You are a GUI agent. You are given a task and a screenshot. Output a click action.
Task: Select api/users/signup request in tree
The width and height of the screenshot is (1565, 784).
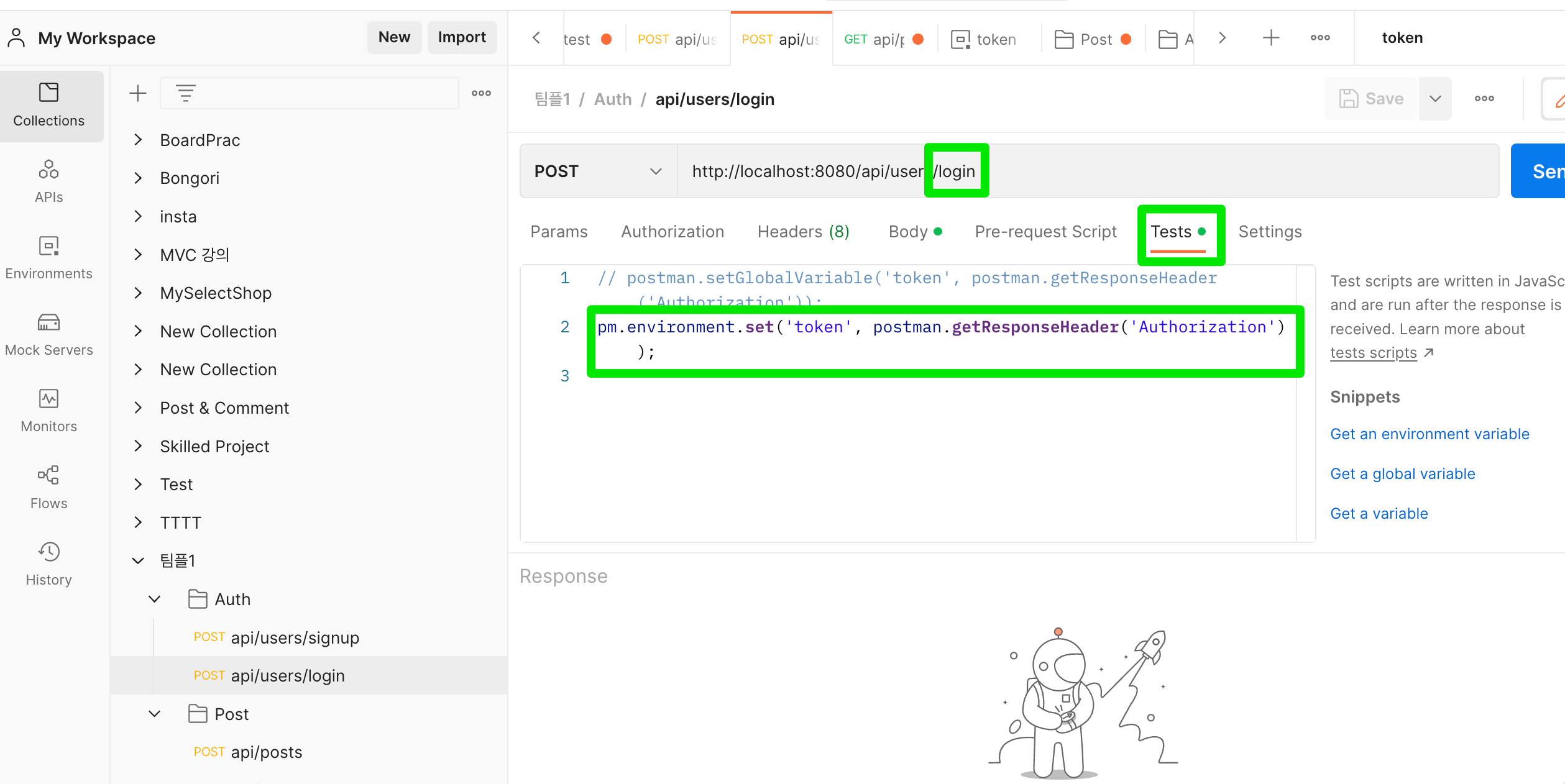295,638
